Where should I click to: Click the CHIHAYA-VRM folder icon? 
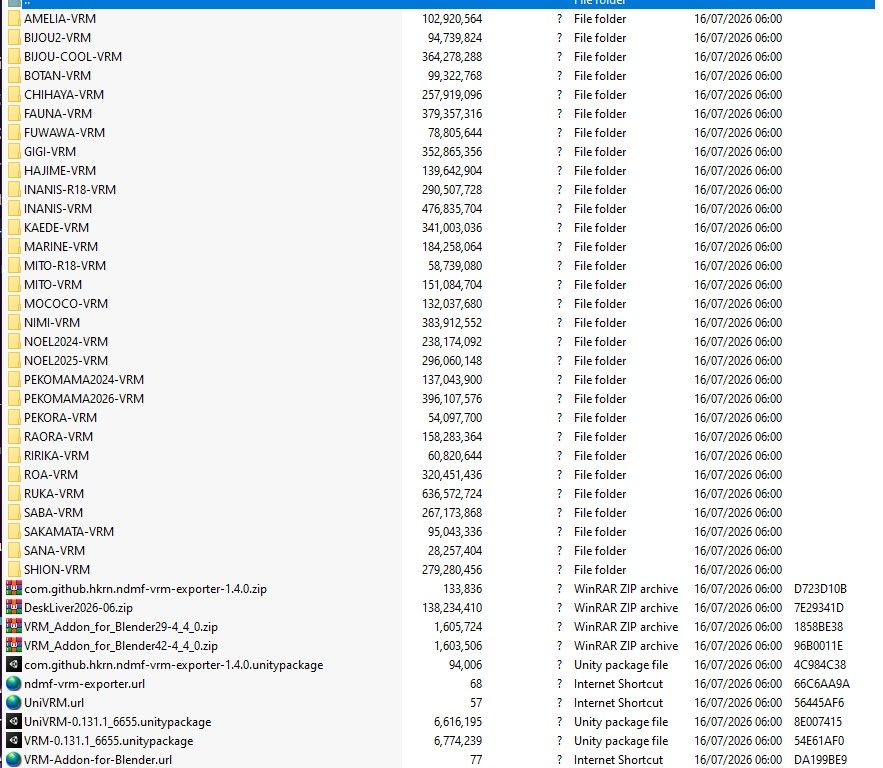(14, 95)
